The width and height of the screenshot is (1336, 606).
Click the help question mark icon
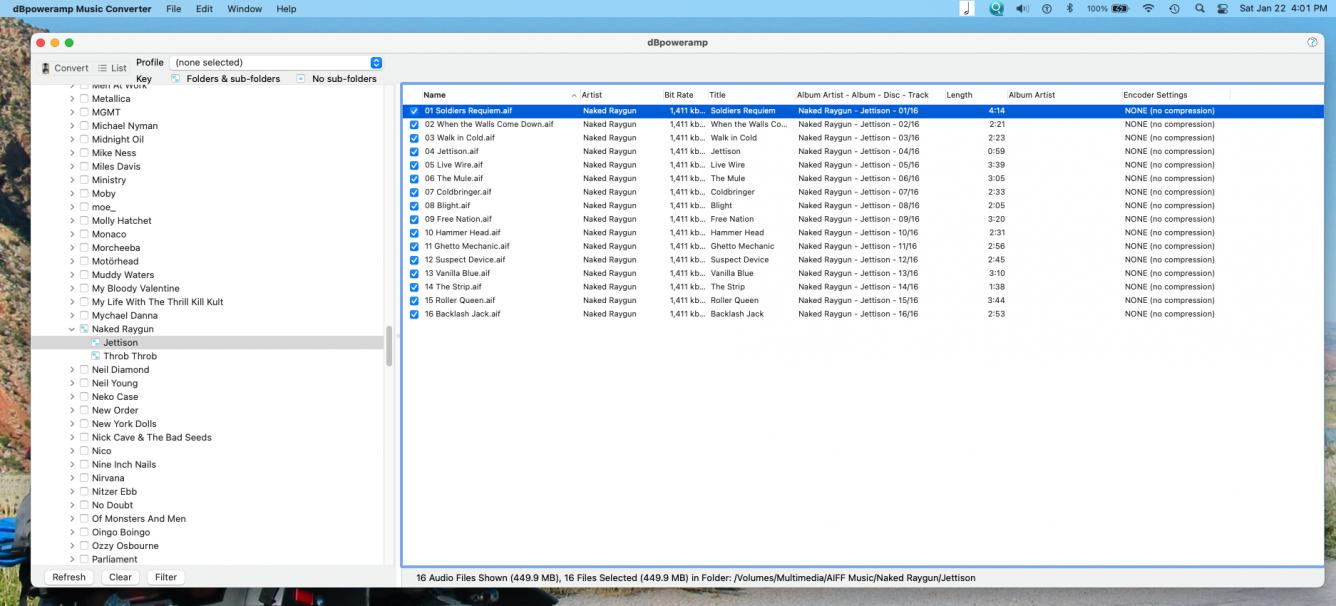pos(1312,42)
